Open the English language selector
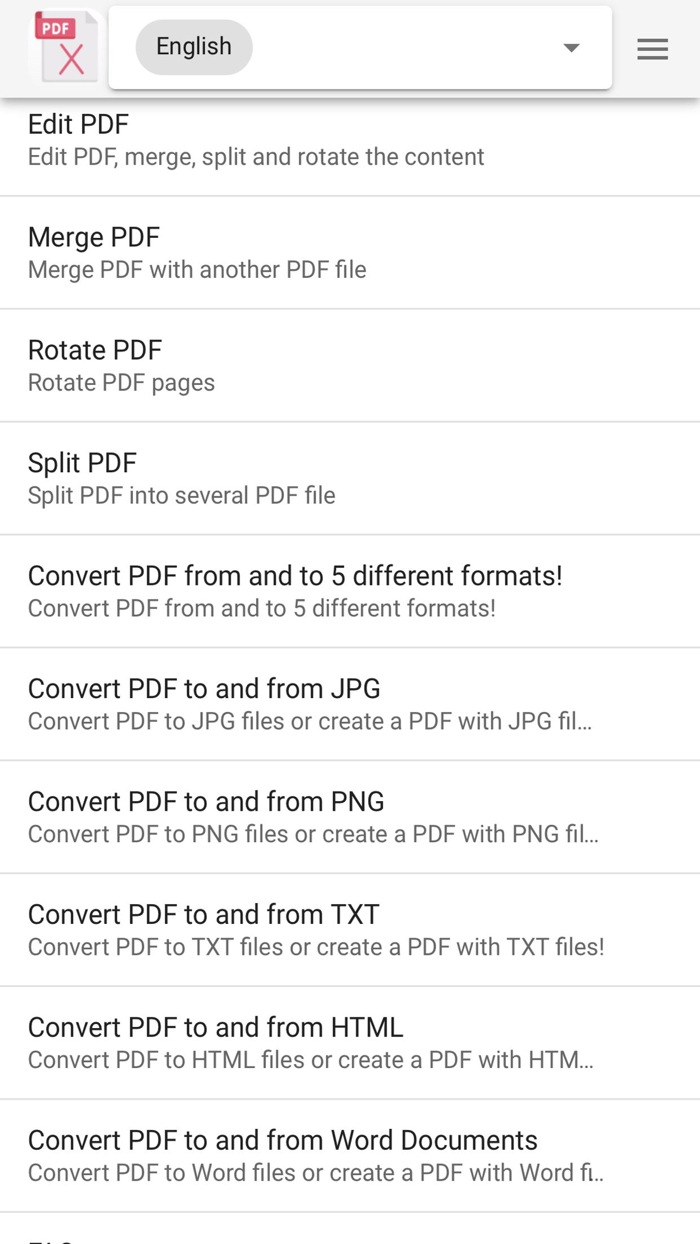The height and width of the screenshot is (1244, 700). tap(193, 46)
